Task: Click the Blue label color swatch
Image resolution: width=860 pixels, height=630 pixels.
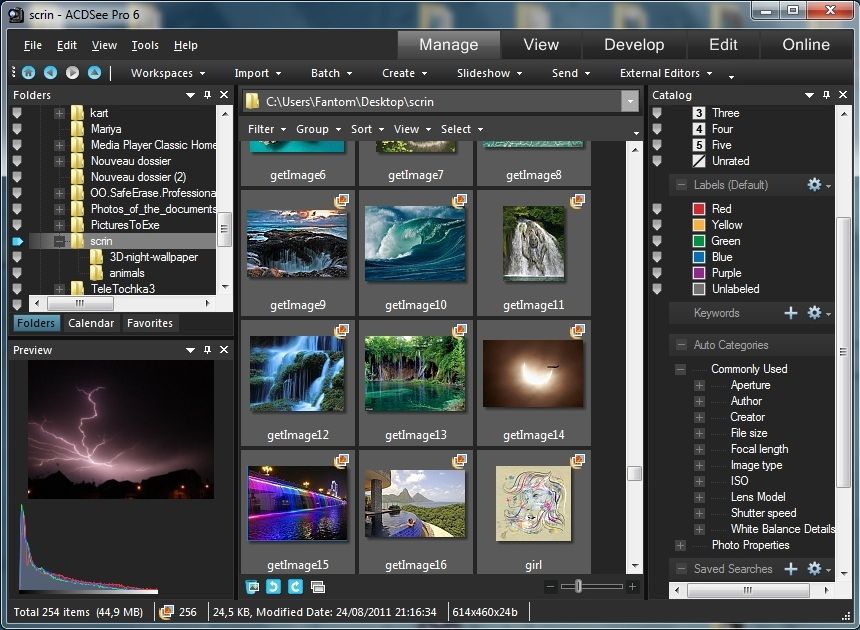Action: 700,257
